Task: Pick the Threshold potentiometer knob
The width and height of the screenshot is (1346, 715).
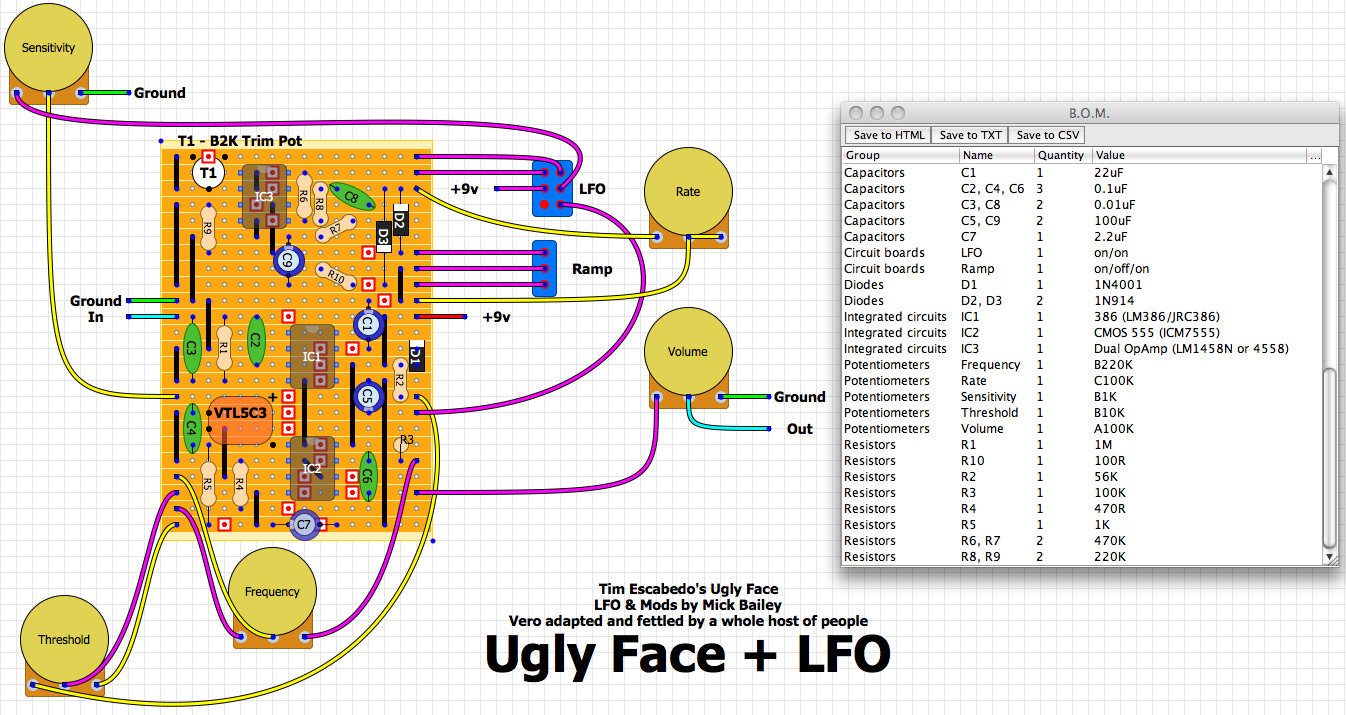Action: tap(64, 640)
